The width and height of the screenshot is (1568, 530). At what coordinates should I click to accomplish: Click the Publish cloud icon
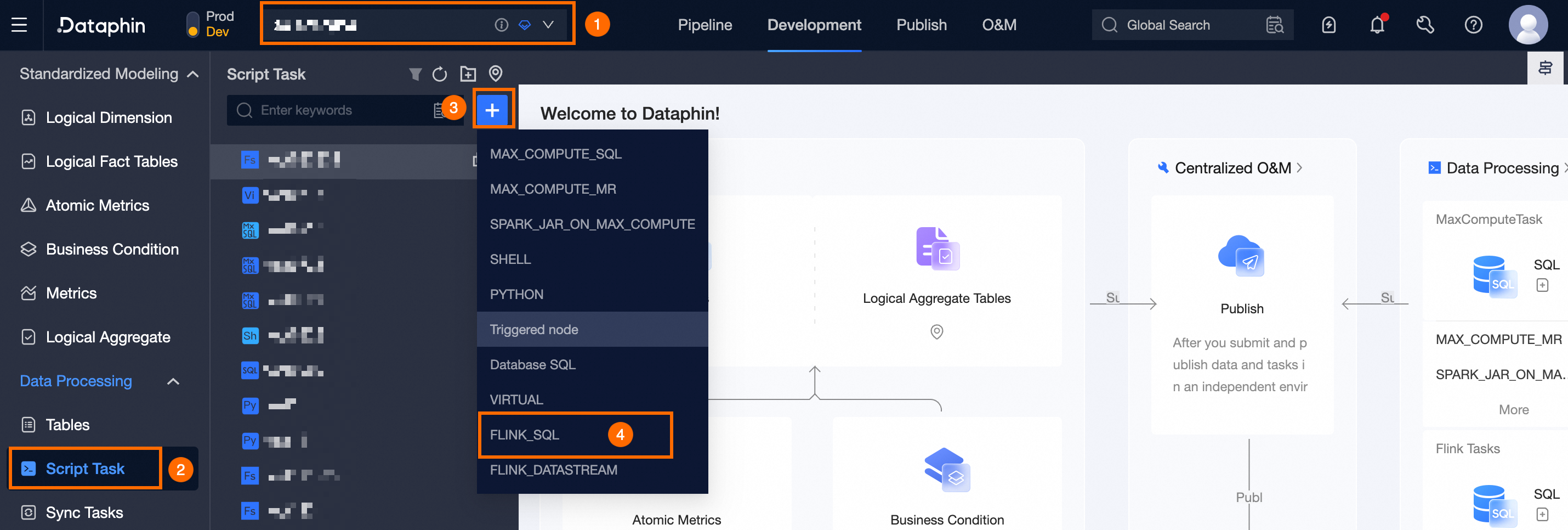click(x=1242, y=256)
